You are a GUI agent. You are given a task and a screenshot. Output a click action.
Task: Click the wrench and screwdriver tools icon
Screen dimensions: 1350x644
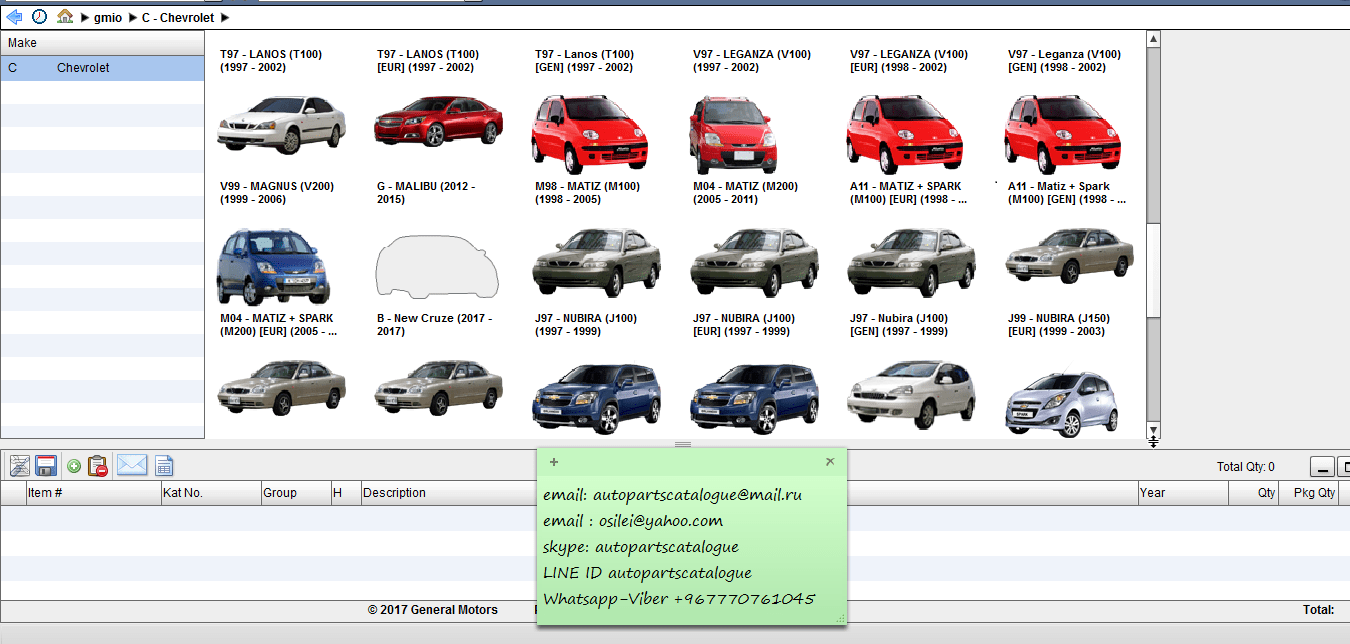19,465
